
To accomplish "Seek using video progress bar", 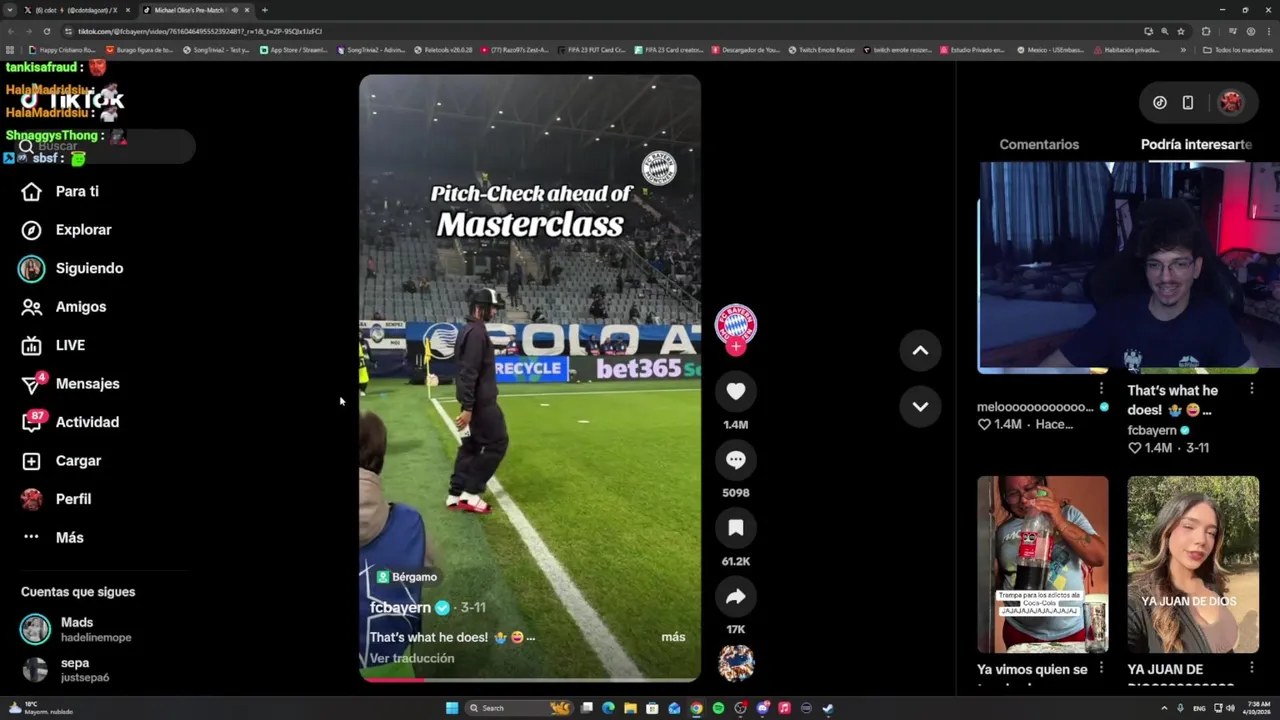I will [x=530, y=679].
